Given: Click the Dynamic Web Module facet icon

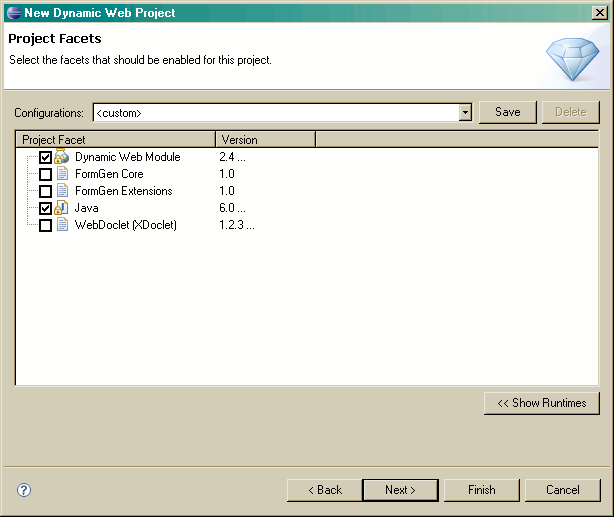Looking at the screenshot, I should [x=61, y=157].
